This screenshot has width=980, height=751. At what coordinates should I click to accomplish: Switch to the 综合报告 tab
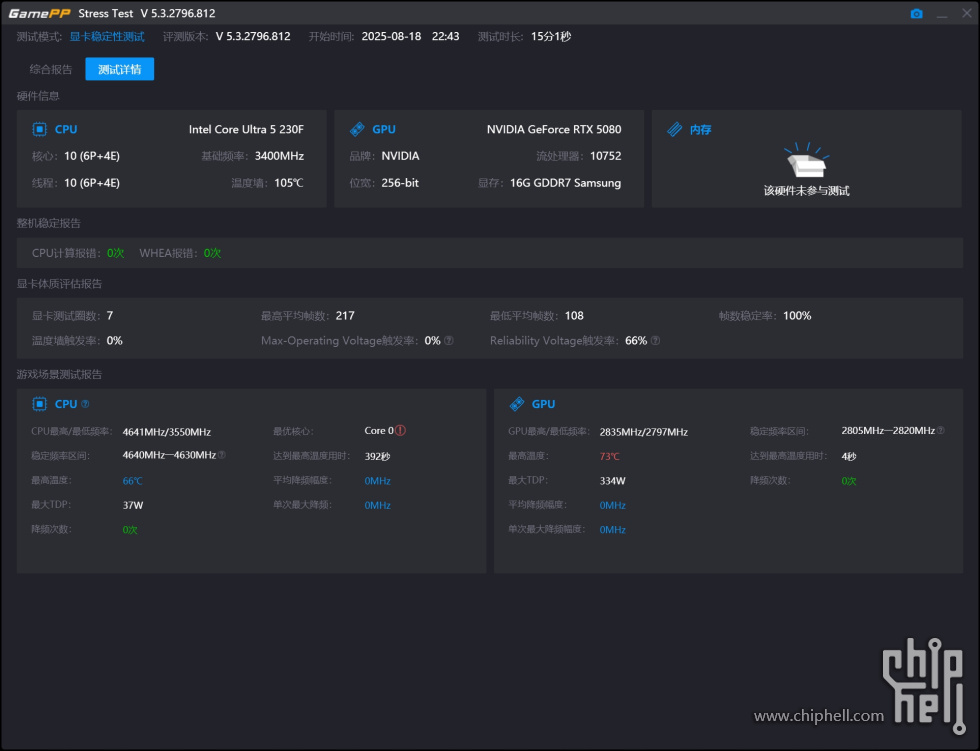[x=51, y=69]
